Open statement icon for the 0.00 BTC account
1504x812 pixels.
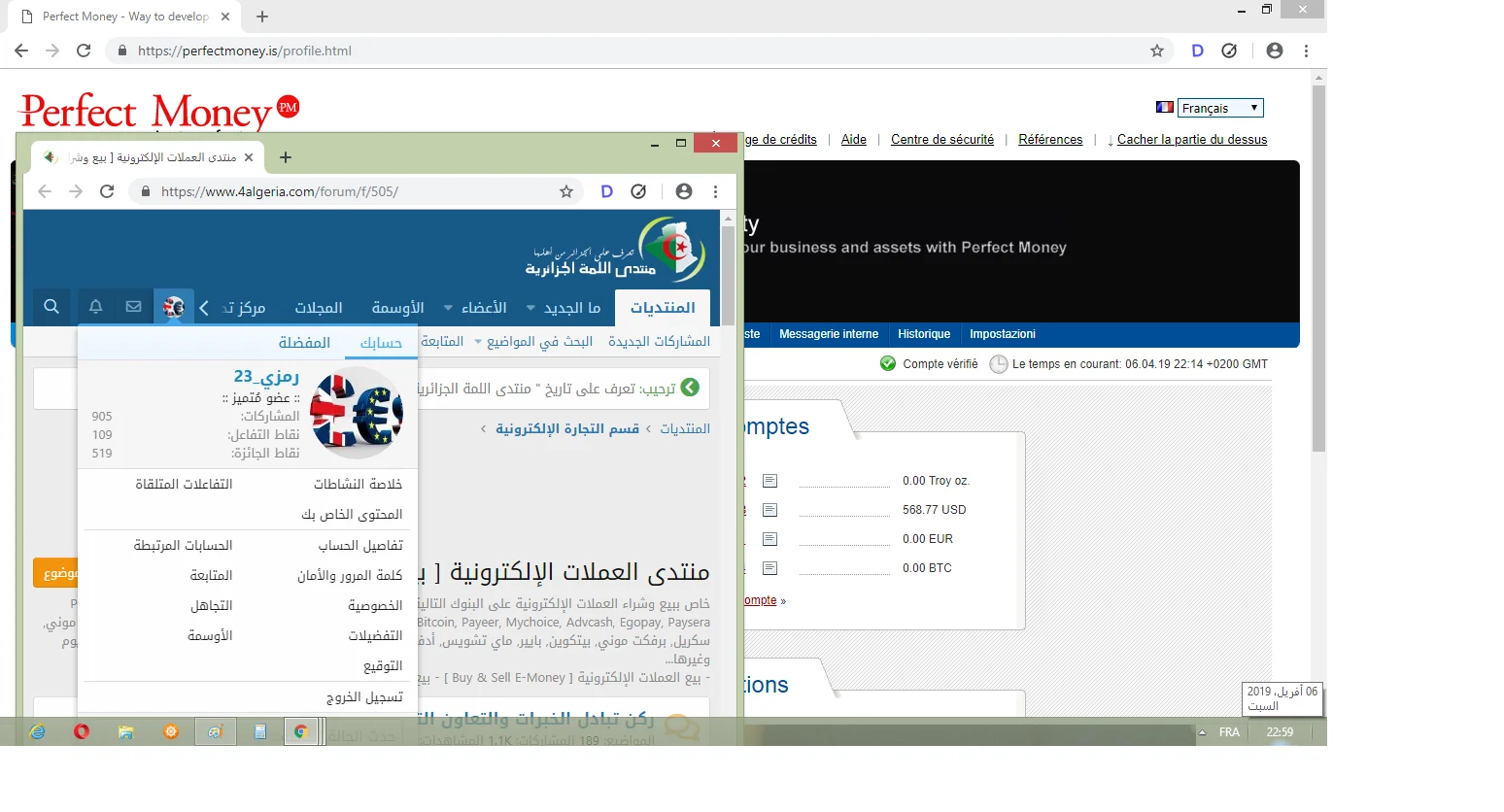[770, 568]
